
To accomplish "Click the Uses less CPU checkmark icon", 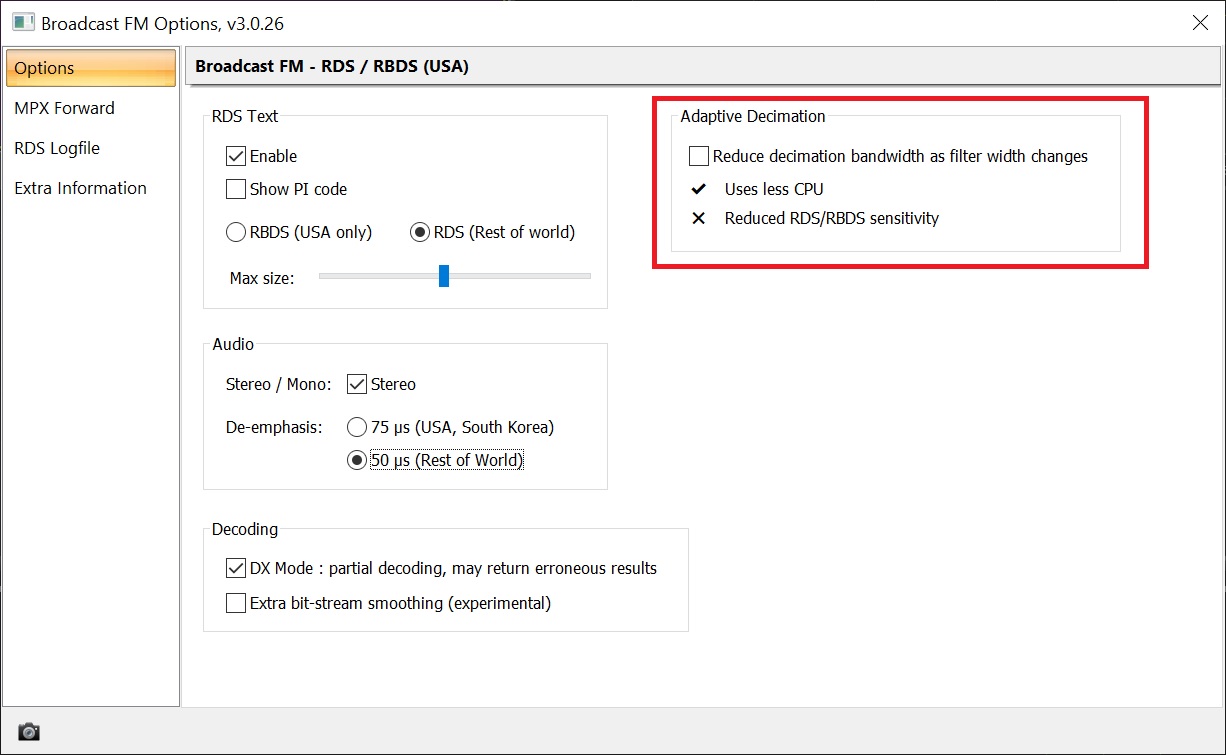I will coord(699,189).
